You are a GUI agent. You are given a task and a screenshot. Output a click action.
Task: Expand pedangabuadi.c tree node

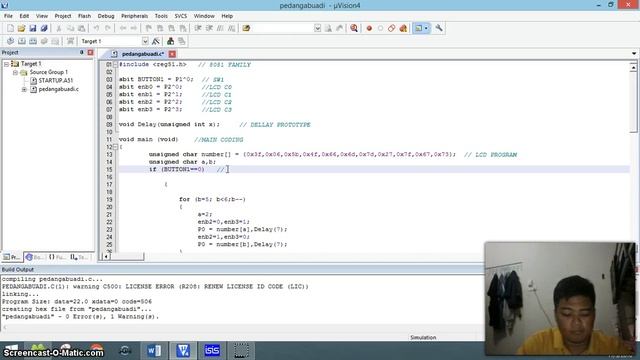click(x=24, y=89)
